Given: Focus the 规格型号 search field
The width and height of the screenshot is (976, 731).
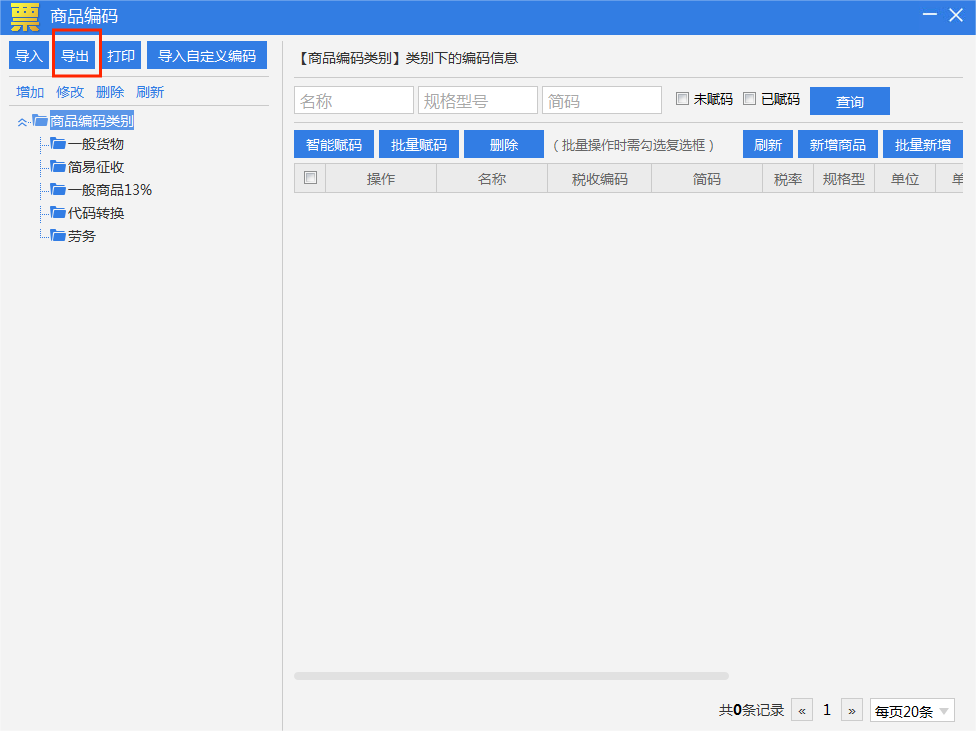Looking at the screenshot, I should [477, 100].
